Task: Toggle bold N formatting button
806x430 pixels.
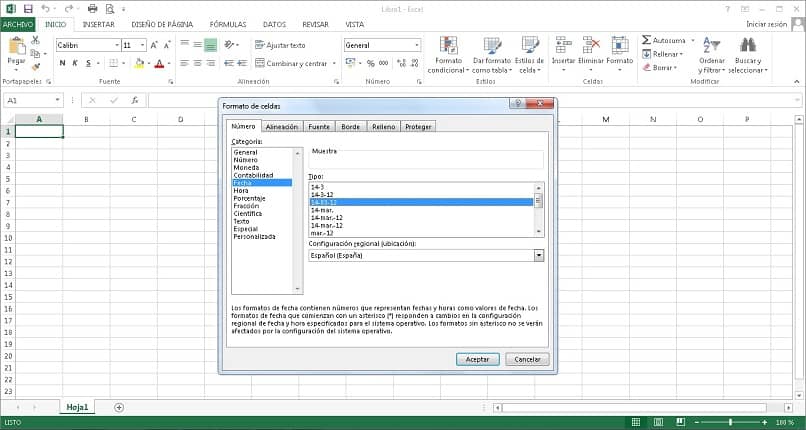Action: pos(62,63)
